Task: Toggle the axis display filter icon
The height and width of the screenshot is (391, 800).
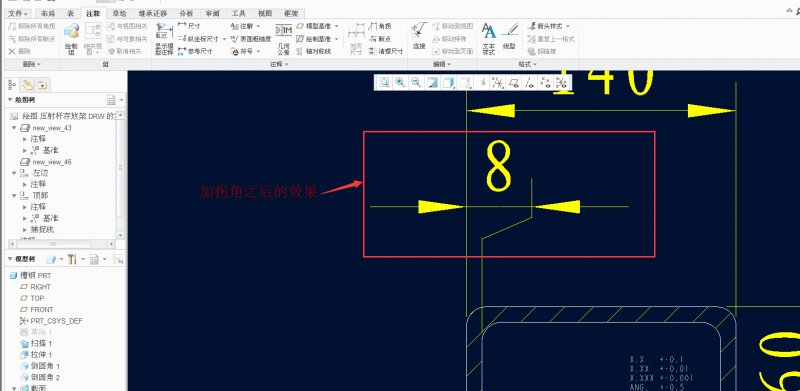Action: pyautogui.click(x=530, y=83)
